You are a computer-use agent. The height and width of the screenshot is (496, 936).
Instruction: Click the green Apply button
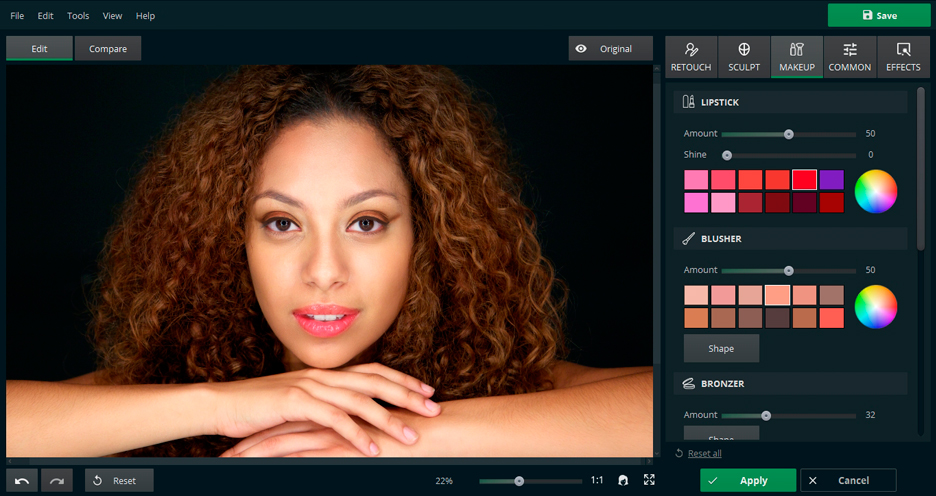pos(747,481)
